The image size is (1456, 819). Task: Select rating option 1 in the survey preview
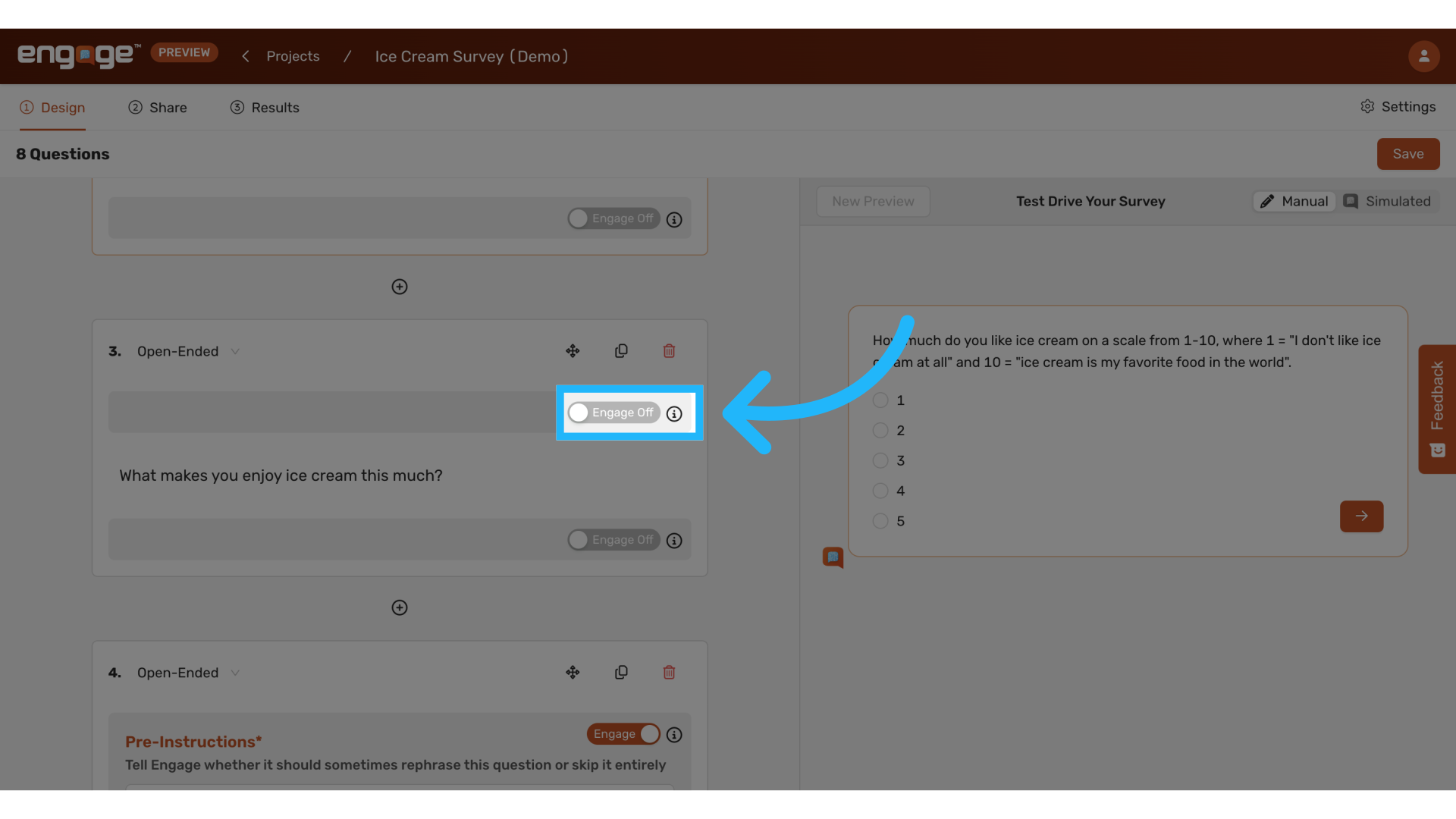pyautogui.click(x=880, y=400)
